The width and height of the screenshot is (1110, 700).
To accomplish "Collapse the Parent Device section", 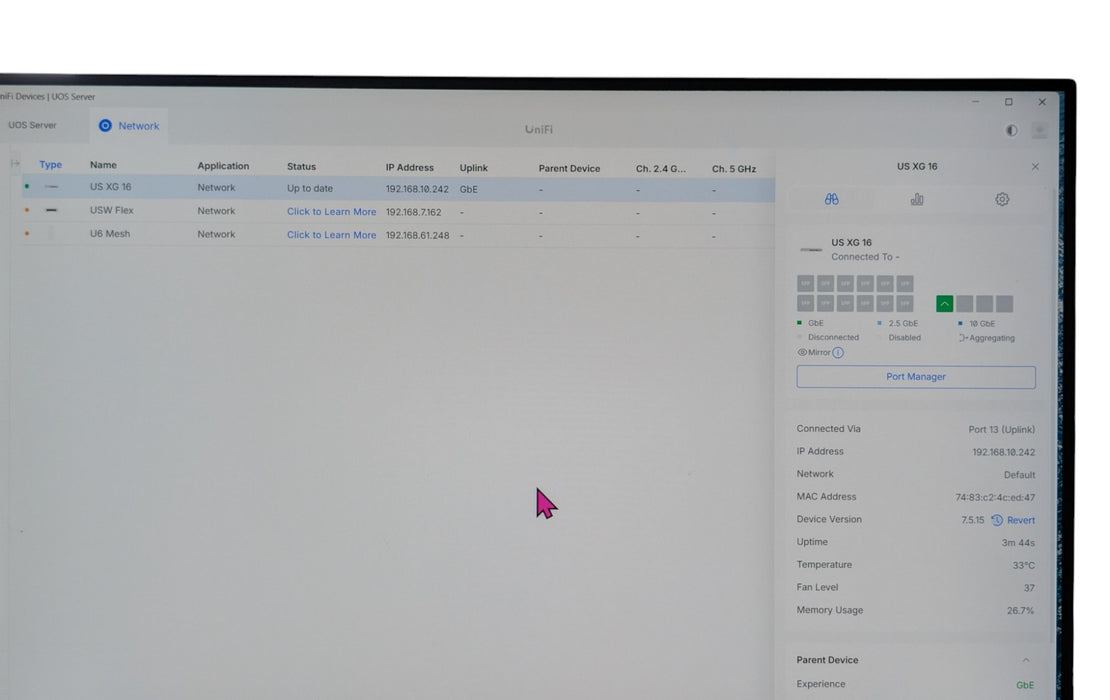I will (x=1026, y=660).
